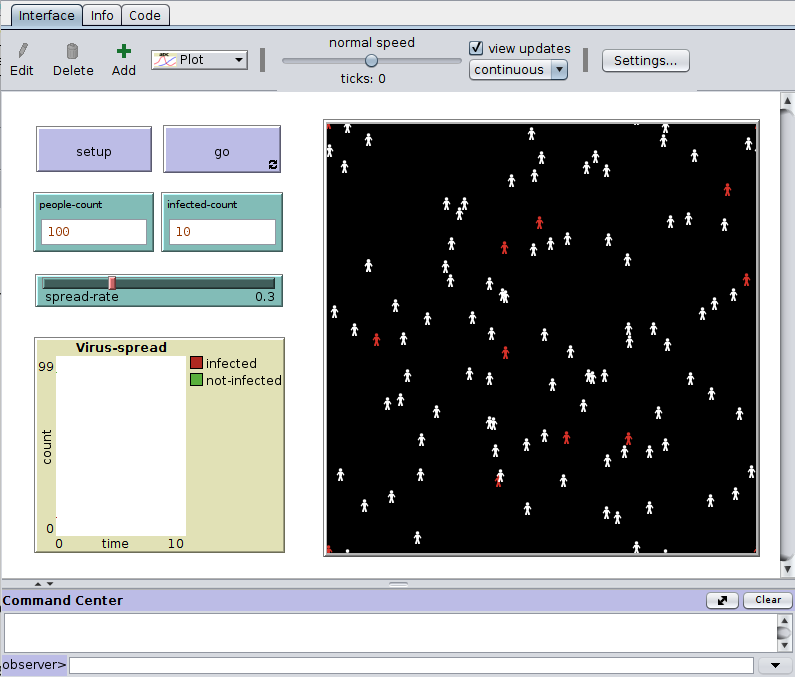
Task: Click the main view scroll down arrow
Action: (x=787, y=569)
